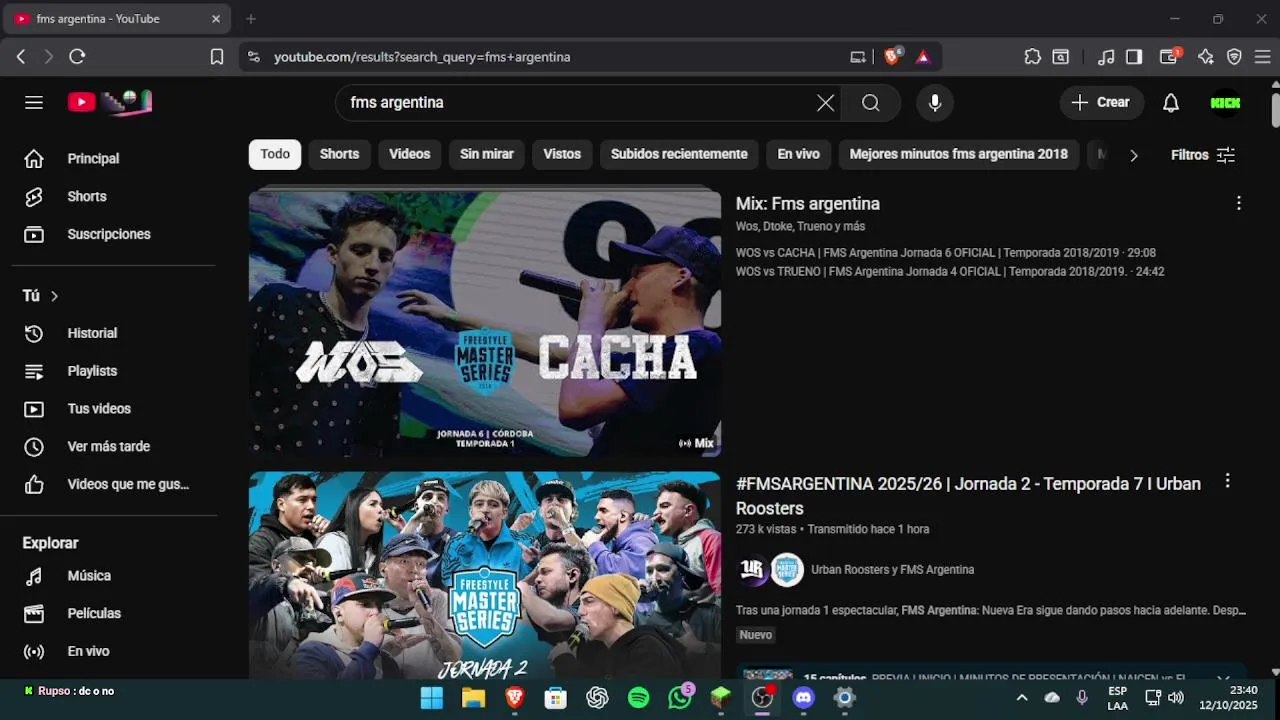The image size is (1280, 720).
Task: Click the Brave Rewards triangle icon
Action: [x=923, y=57]
